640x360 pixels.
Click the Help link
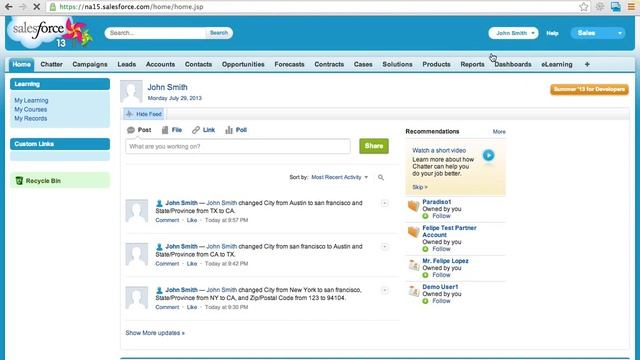point(552,33)
